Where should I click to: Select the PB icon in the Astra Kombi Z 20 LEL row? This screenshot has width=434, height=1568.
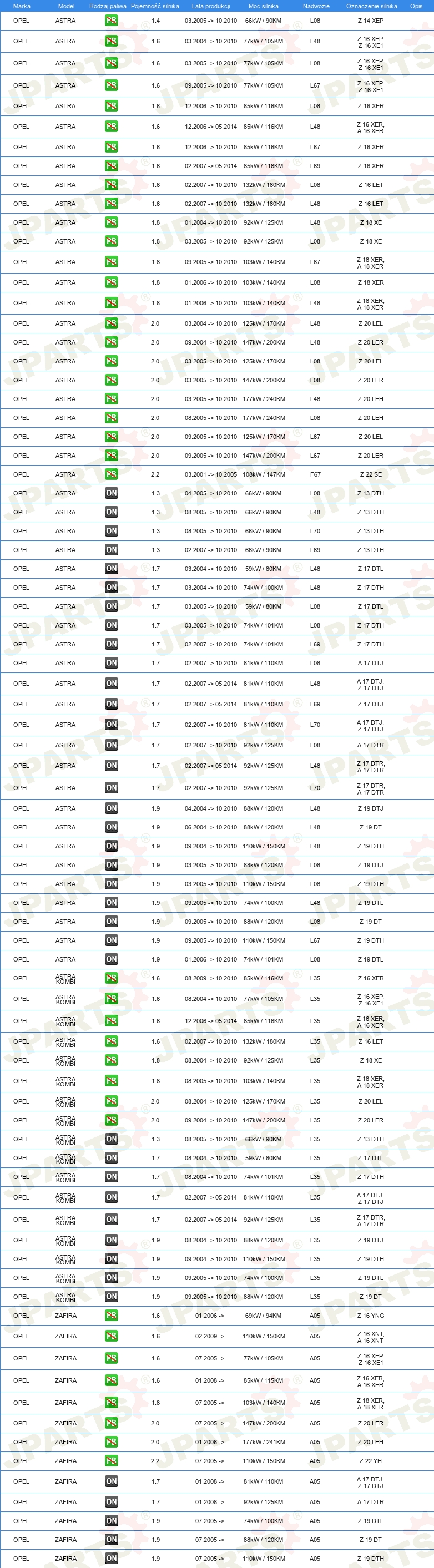[x=112, y=1101]
